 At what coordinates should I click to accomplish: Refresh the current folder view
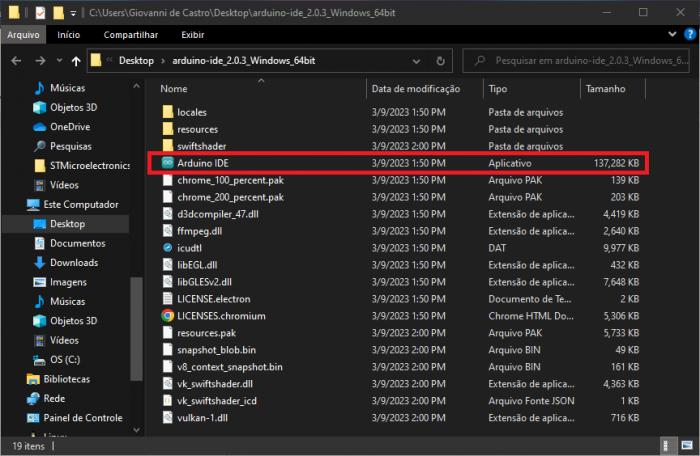click(x=440, y=61)
